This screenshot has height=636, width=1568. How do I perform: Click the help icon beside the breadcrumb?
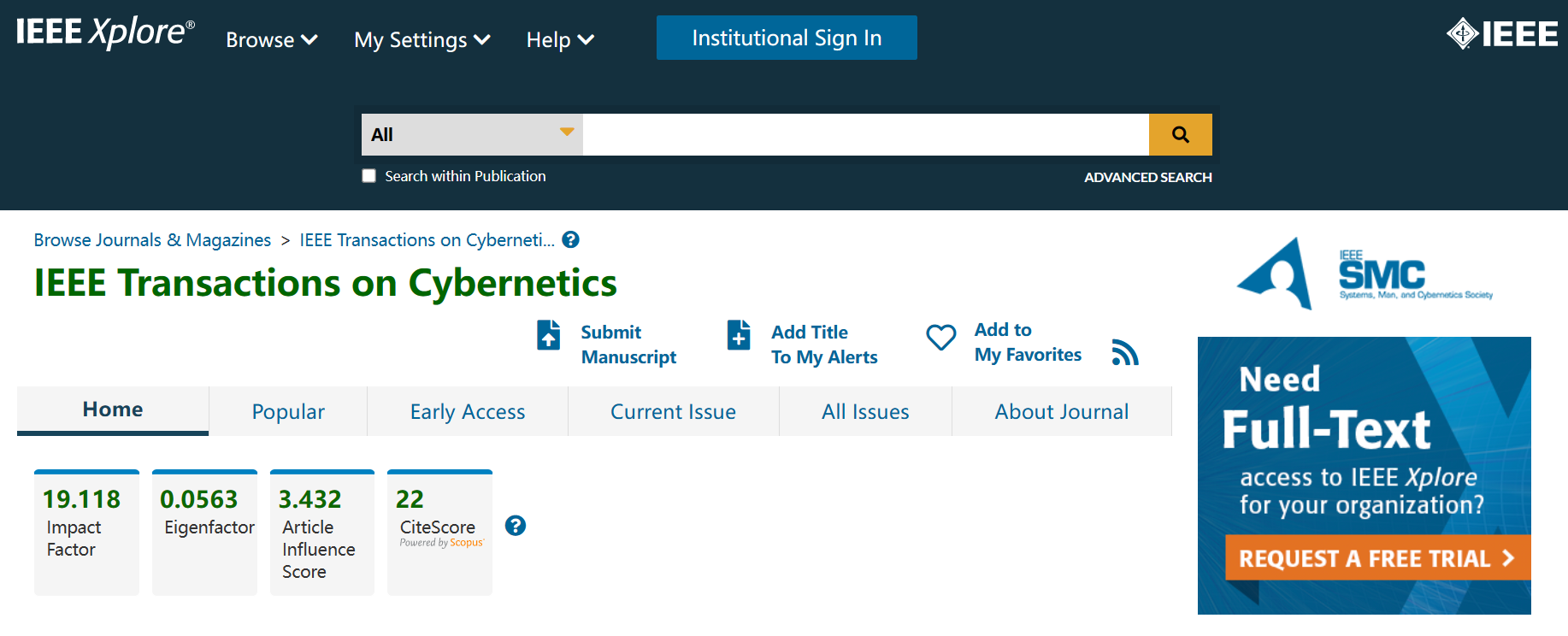coord(571,240)
